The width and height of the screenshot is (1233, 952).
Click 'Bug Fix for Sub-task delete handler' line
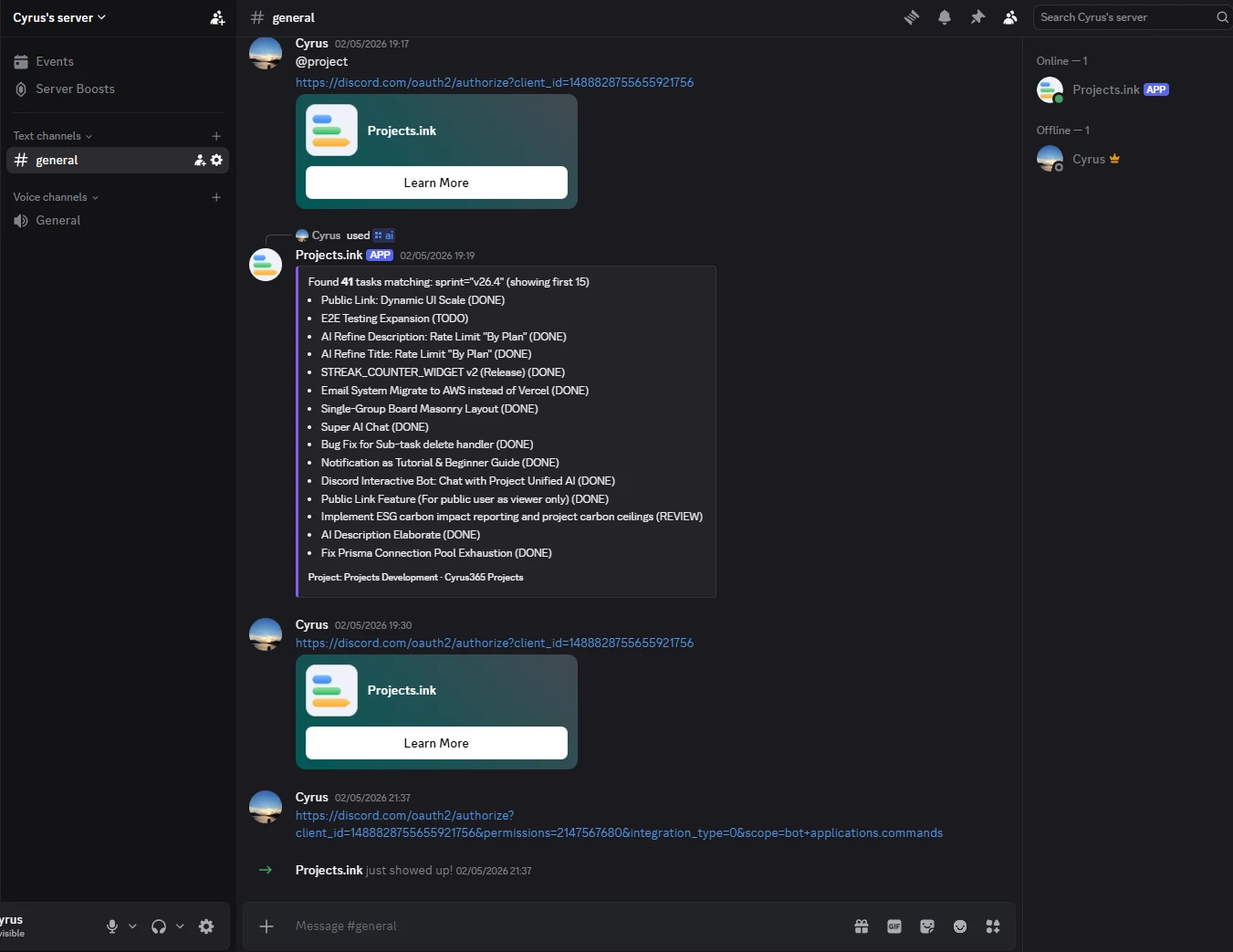click(427, 445)
